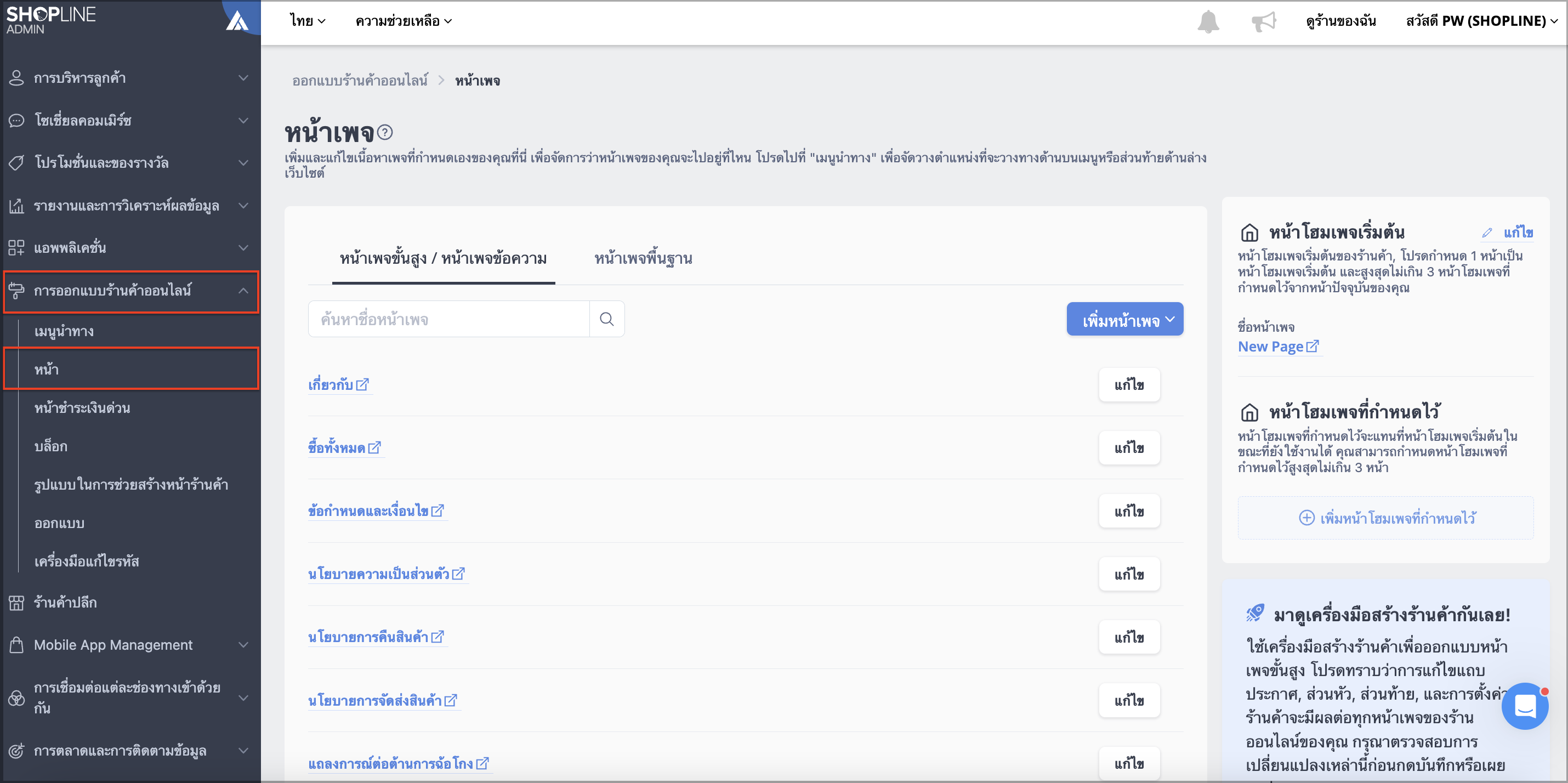Click แก้ไข link for default homepage panel
Viewport: 1568px width, 783px height.
click(x=1518, y=232)
